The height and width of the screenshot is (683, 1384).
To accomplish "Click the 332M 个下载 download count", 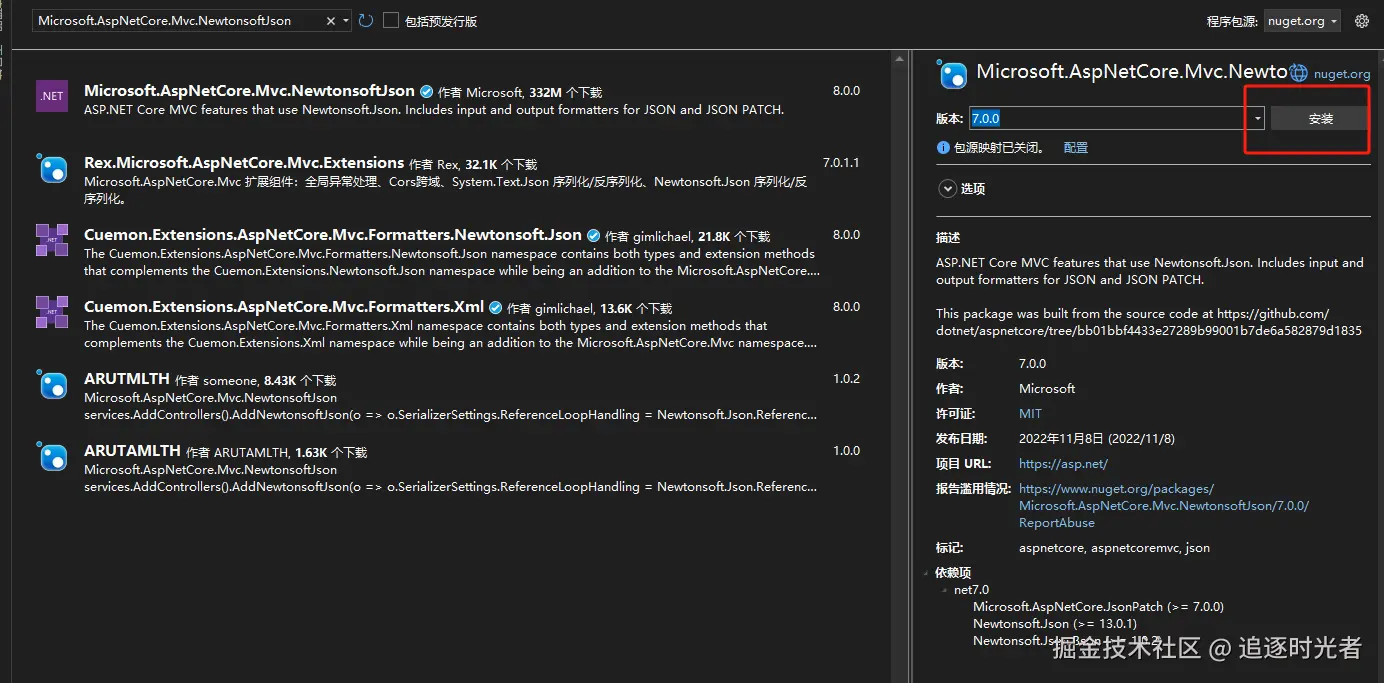I will tap(566, 93).
